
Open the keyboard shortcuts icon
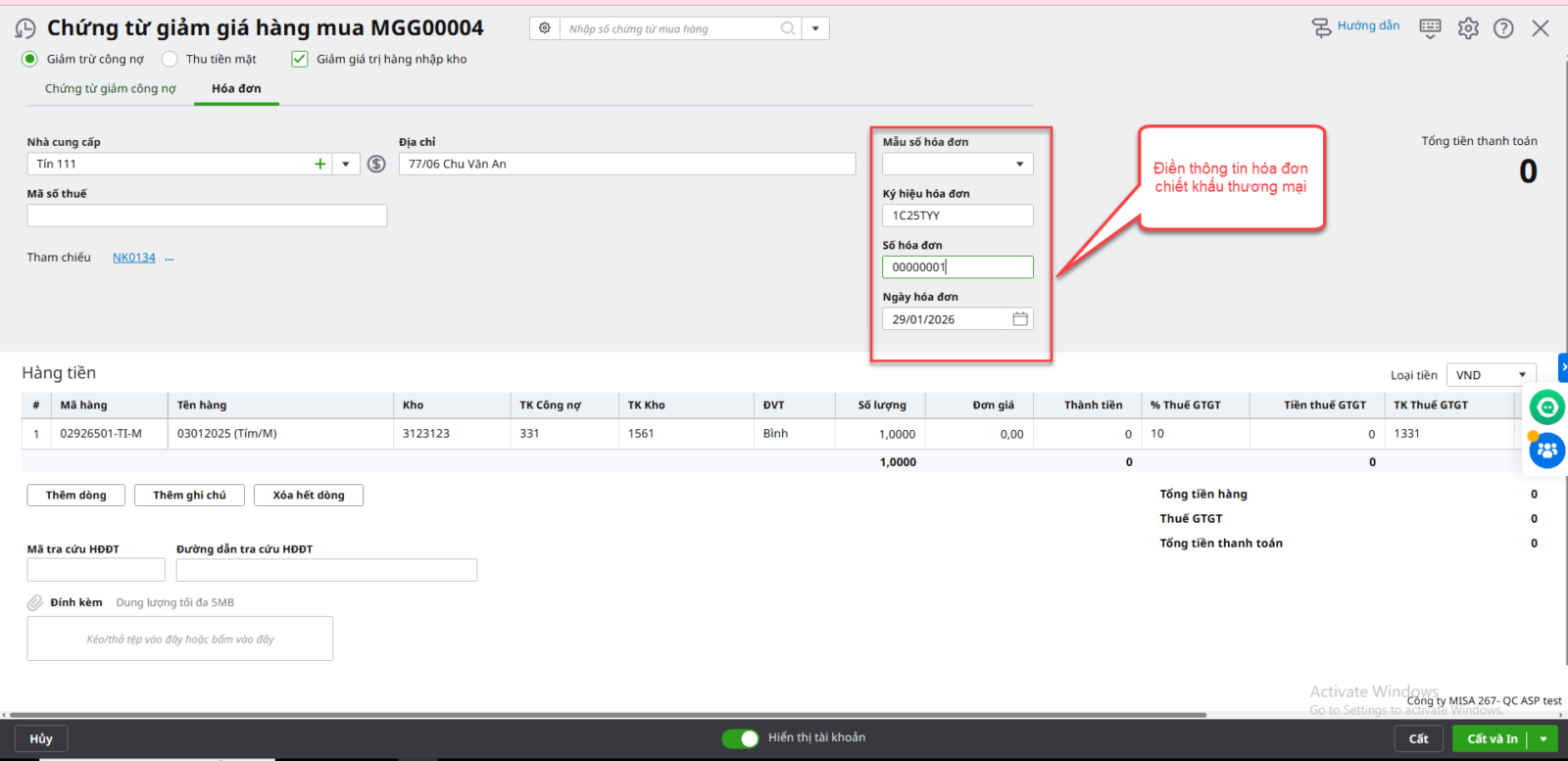coord(1430,28)
